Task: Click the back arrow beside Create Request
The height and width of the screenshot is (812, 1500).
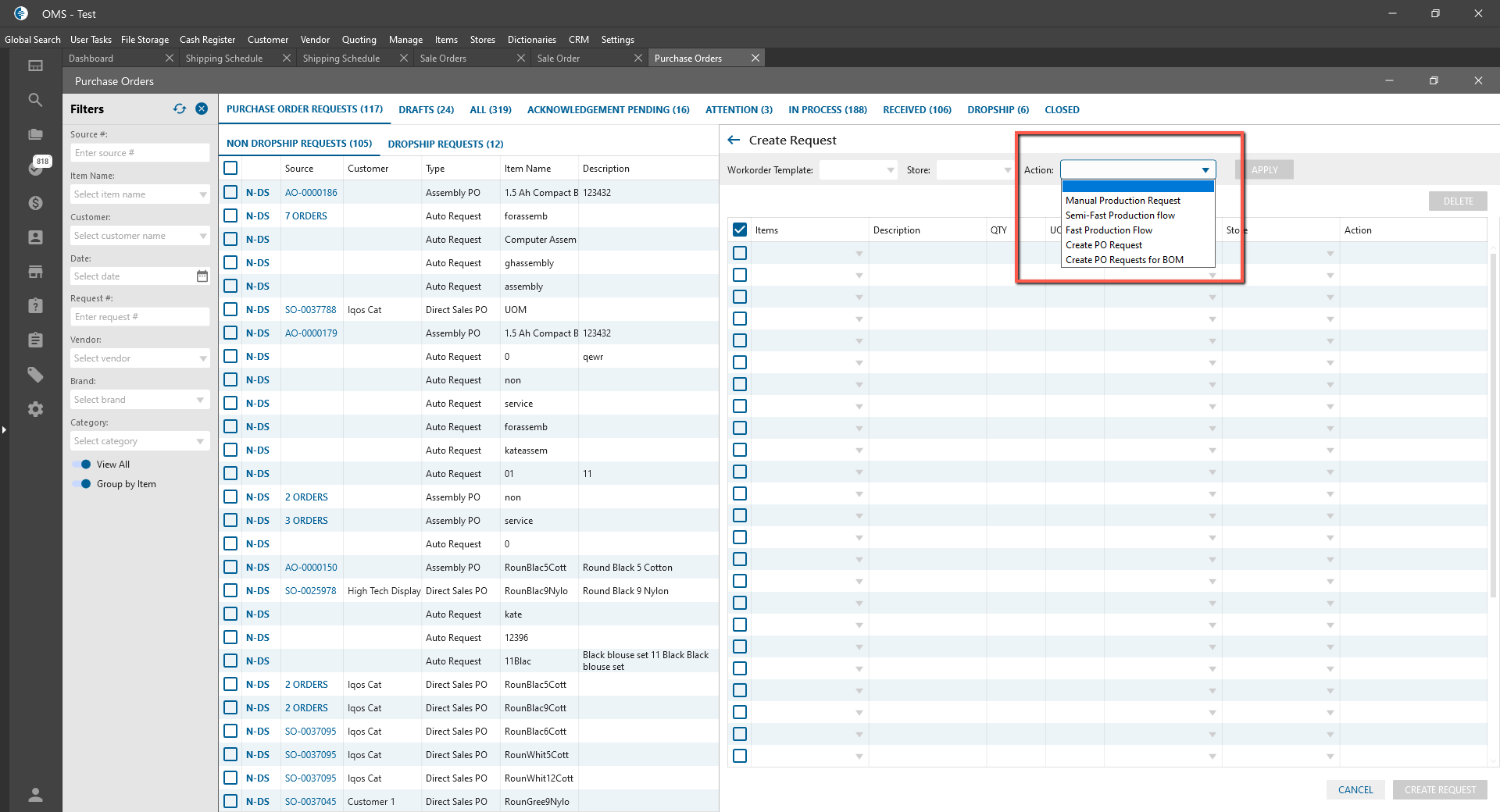Action: point(734,141)
